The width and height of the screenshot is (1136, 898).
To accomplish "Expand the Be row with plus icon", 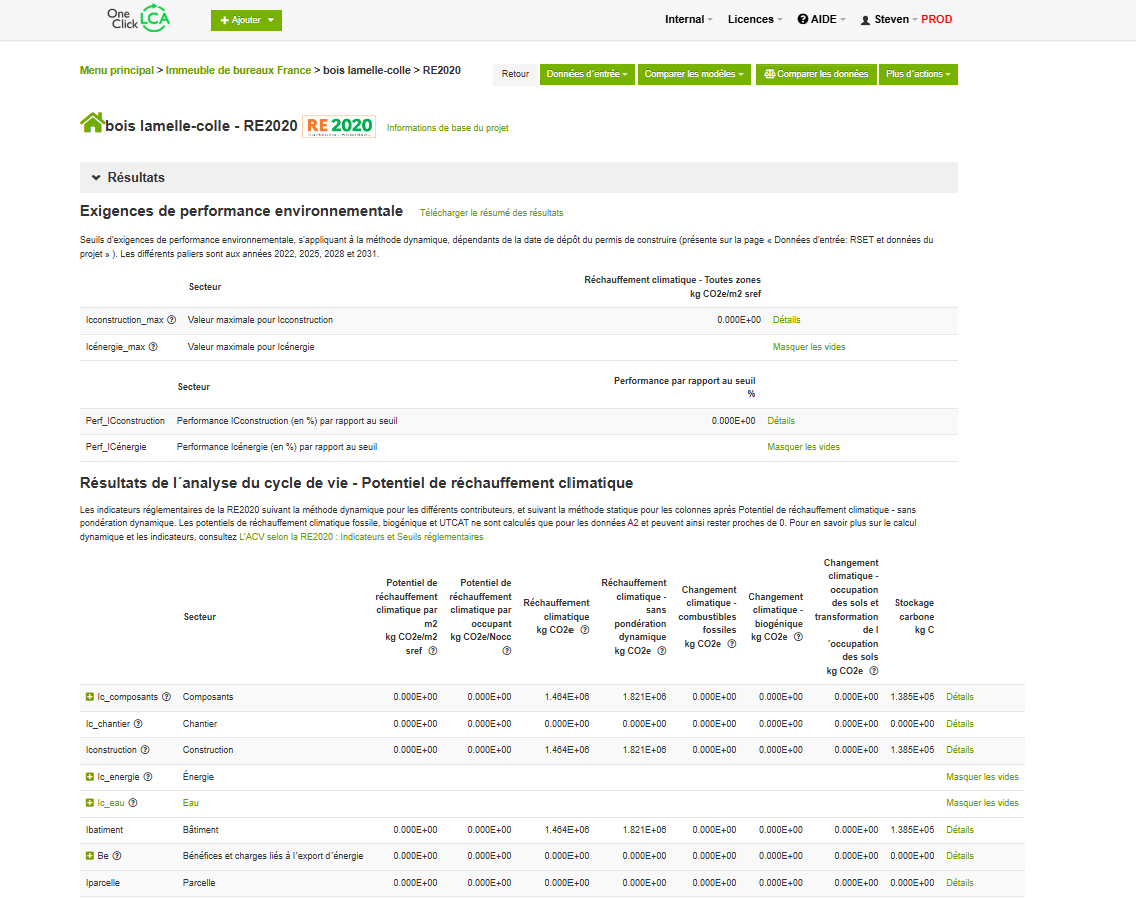I will tap(90, 856).
